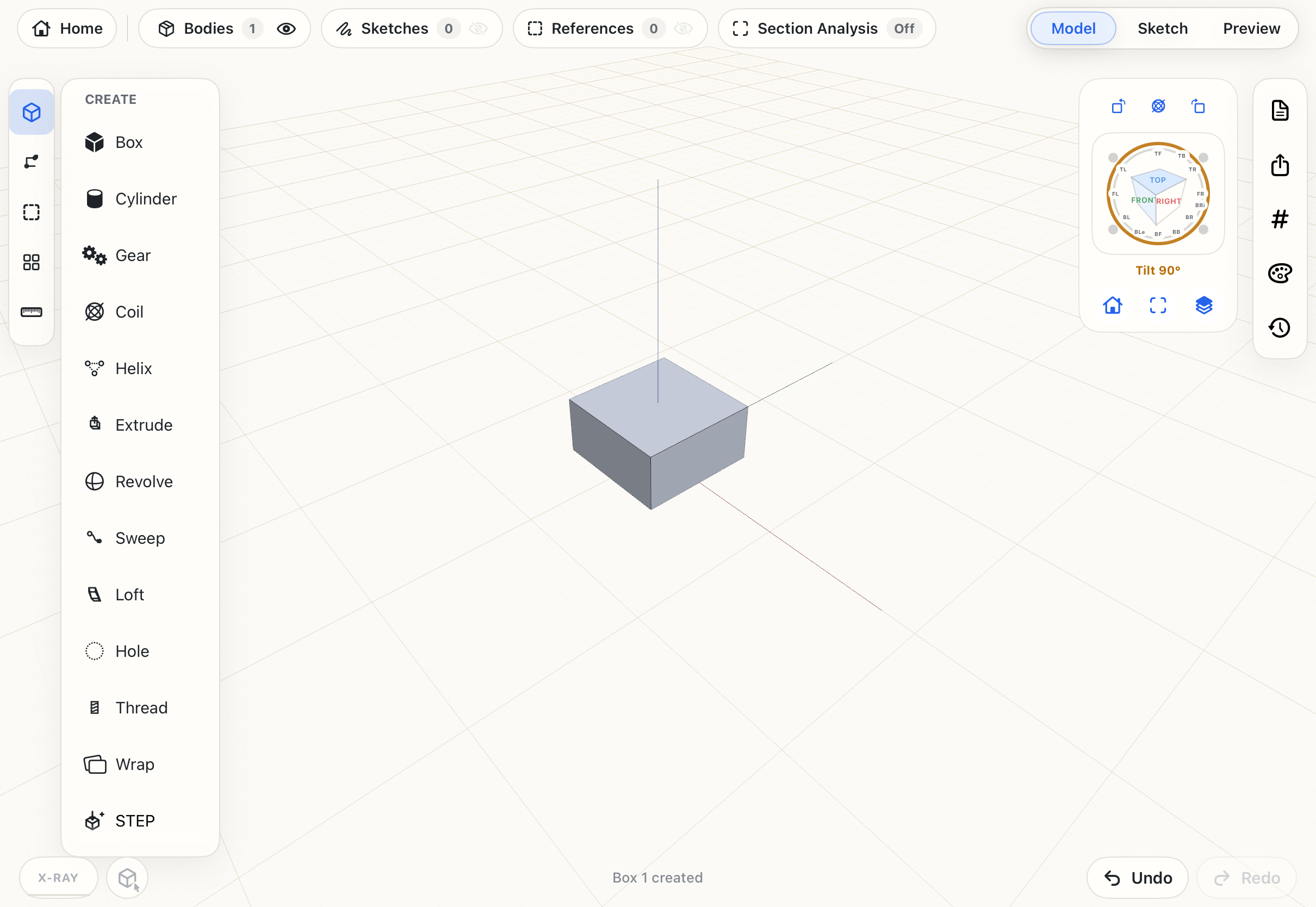Choose the Gear tool
This screenshot has width=1316, height=907.
coord(140,255)
